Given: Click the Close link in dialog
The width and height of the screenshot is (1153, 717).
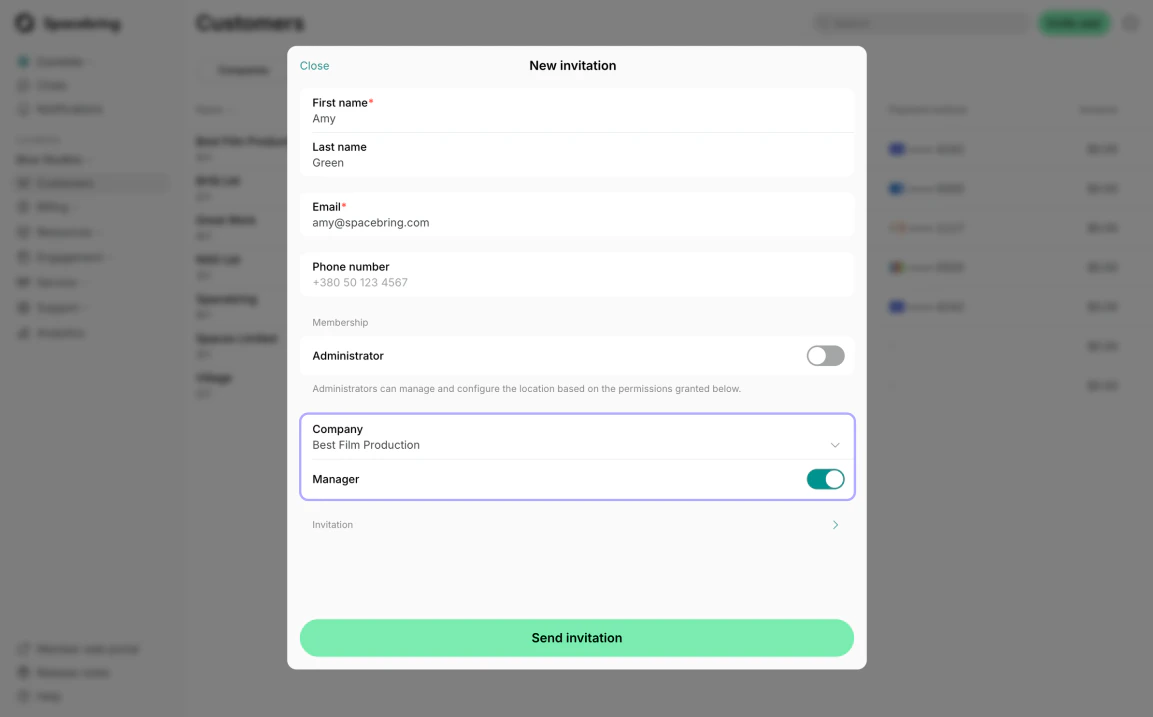Looking at the screenshot, I should pos(315,65).
